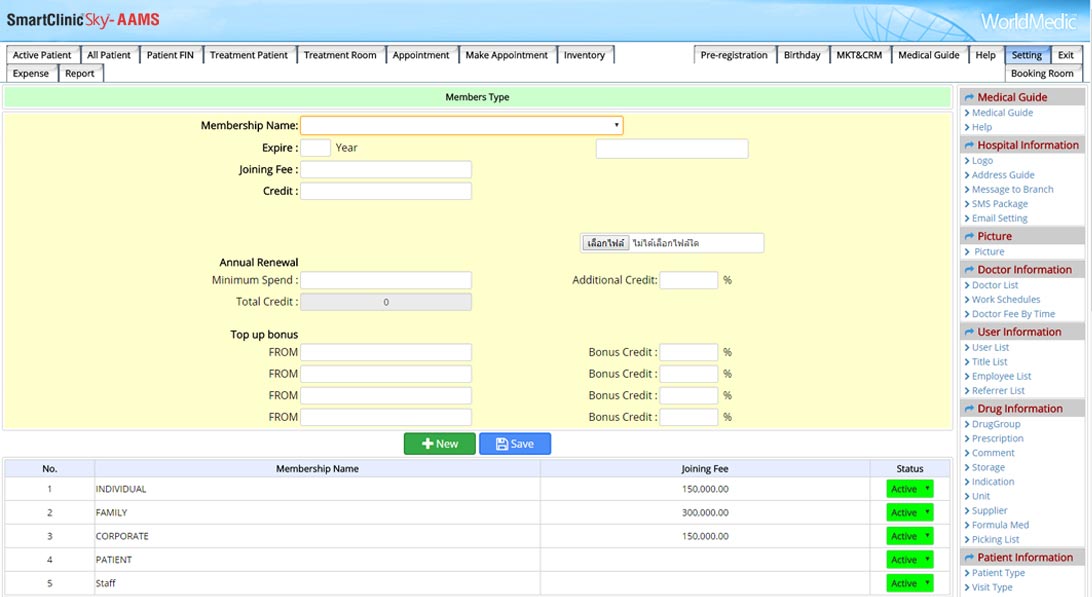This screenshot has width=1092, height=597.
Task: Go to the Booking Room tab
Action: (x=1041, y=73)
